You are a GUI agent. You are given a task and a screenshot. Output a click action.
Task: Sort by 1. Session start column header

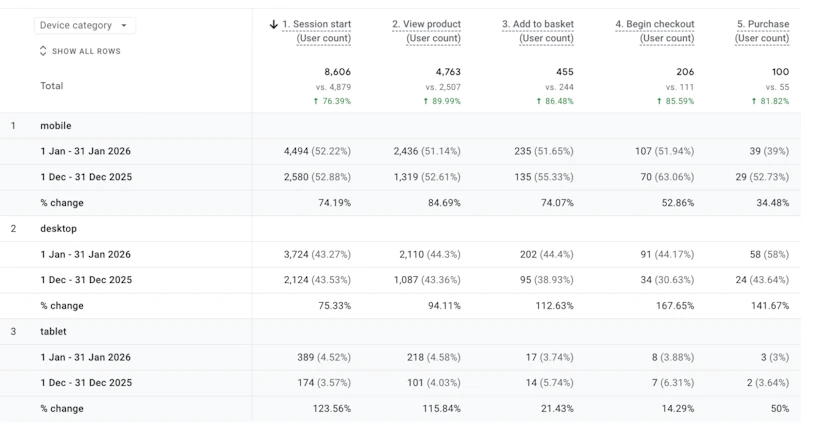(317, 31)
